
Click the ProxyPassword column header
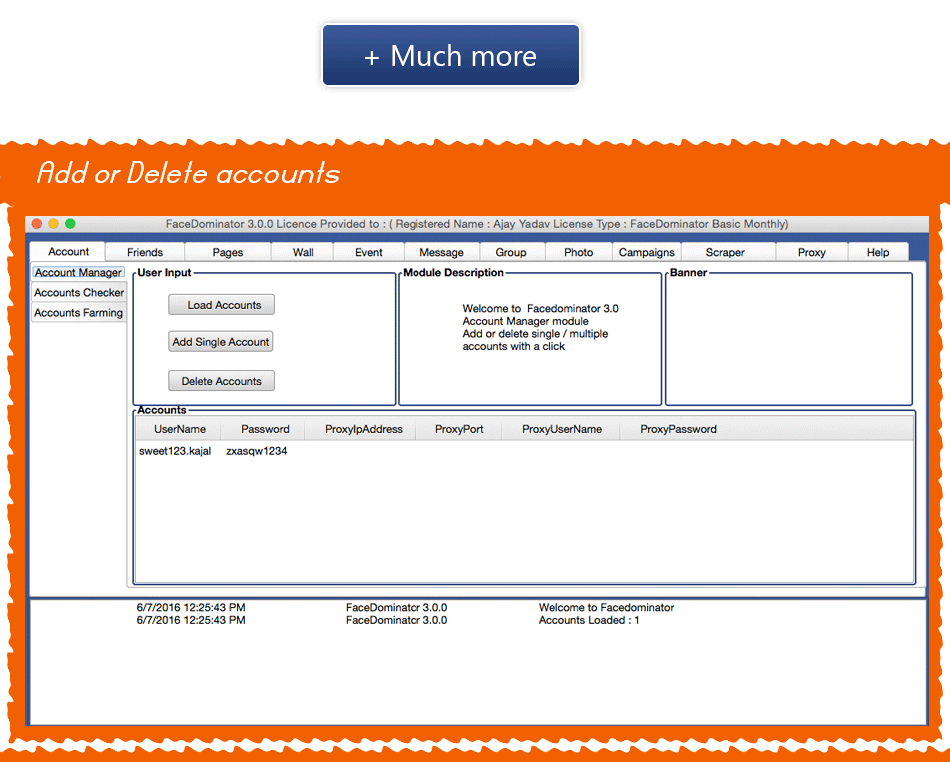[x=678, y=429]
